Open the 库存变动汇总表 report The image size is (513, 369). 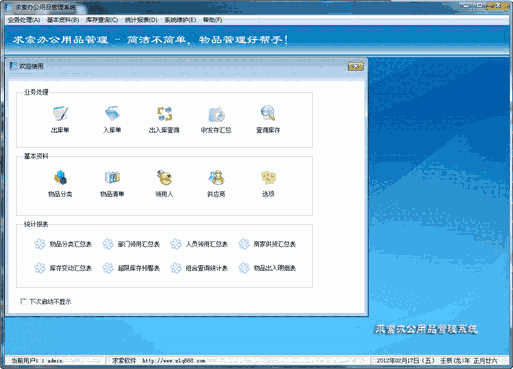pos(63,268)
